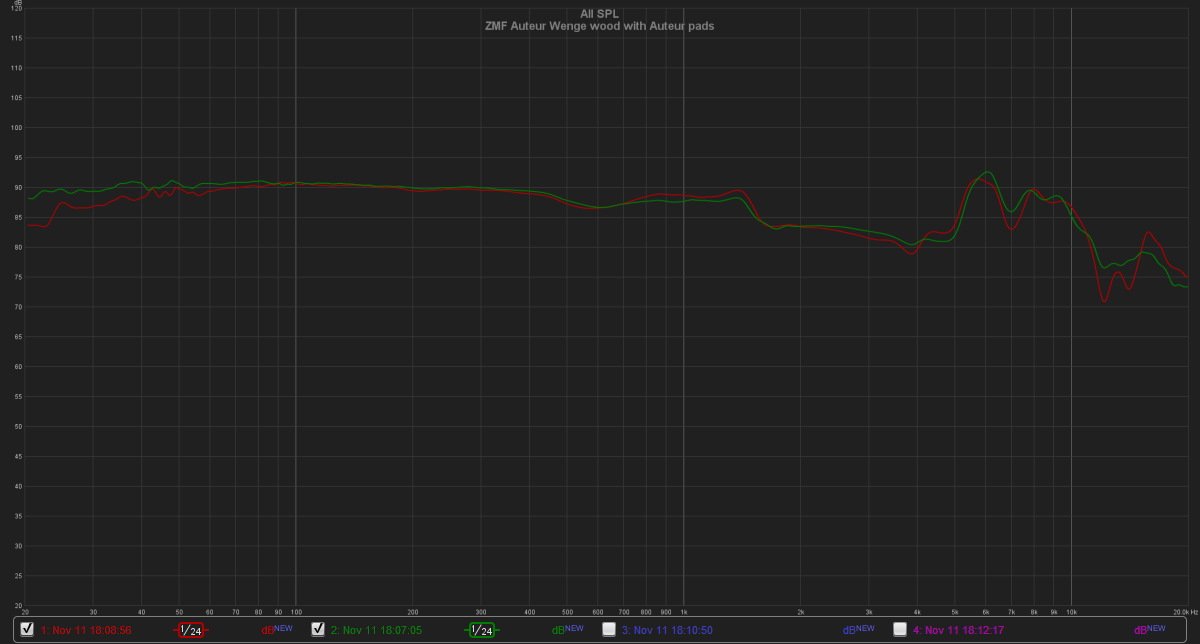Click the All SPL graph title
The image size is (1200, 644).
click(600, 13)
